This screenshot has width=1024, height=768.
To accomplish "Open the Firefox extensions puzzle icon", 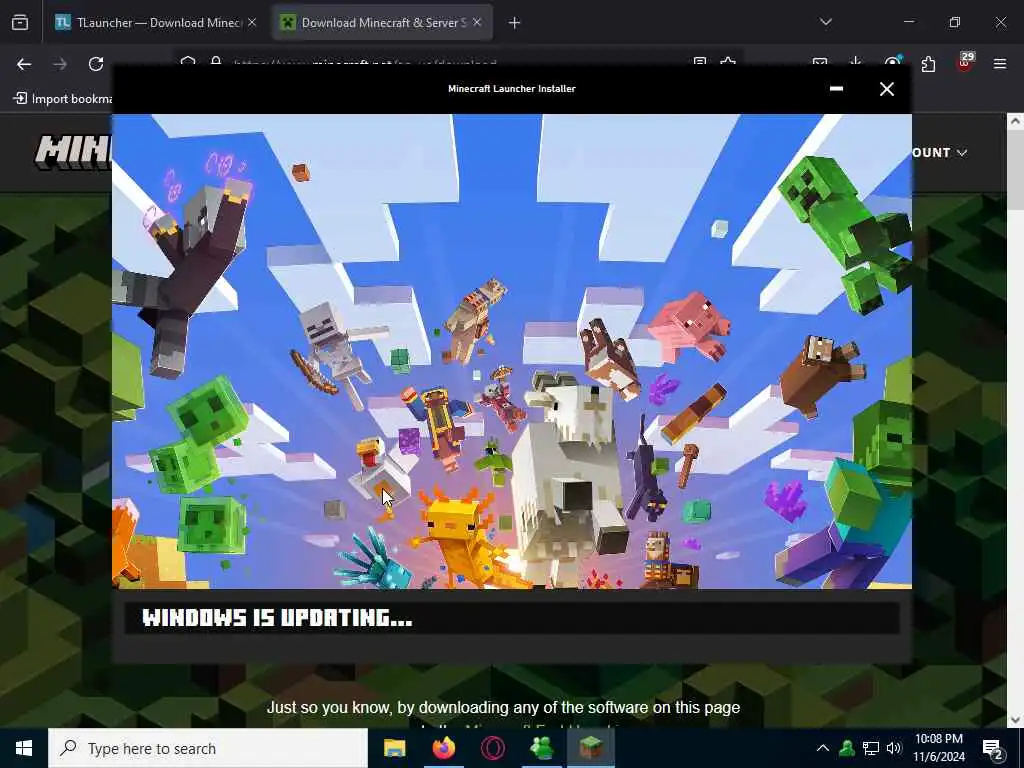I will pos(928,64).
